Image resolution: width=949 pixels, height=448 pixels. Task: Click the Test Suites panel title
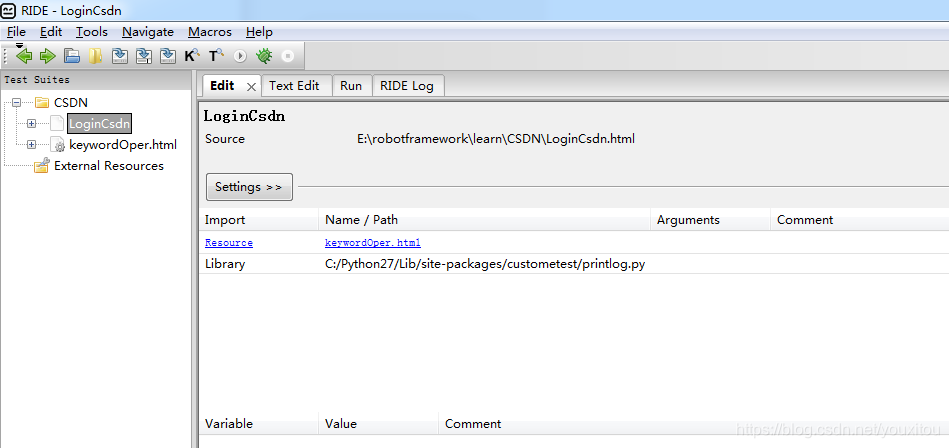click(x=37, y=79)
